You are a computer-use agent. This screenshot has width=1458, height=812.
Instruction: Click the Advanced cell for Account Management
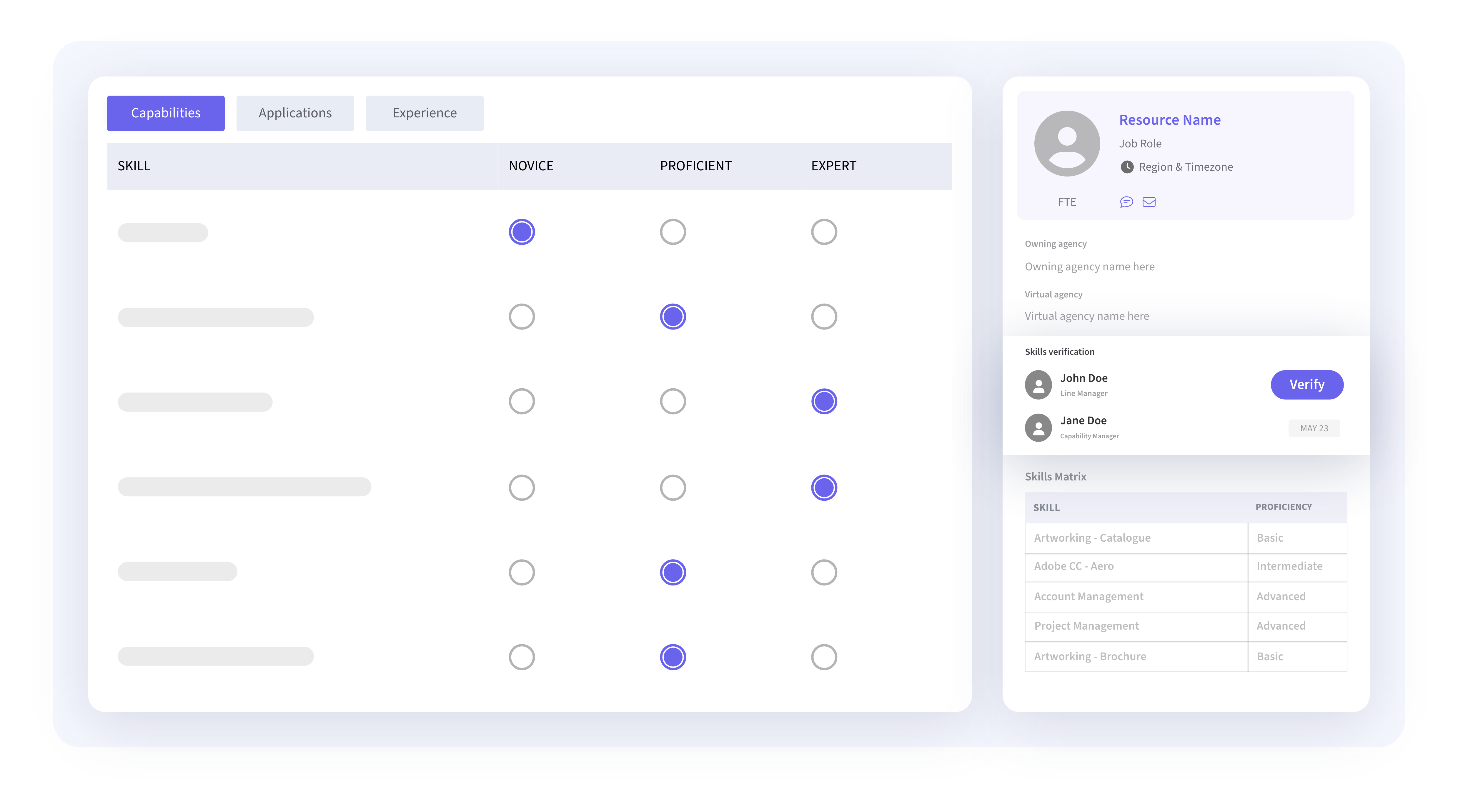pos(1281,596)
